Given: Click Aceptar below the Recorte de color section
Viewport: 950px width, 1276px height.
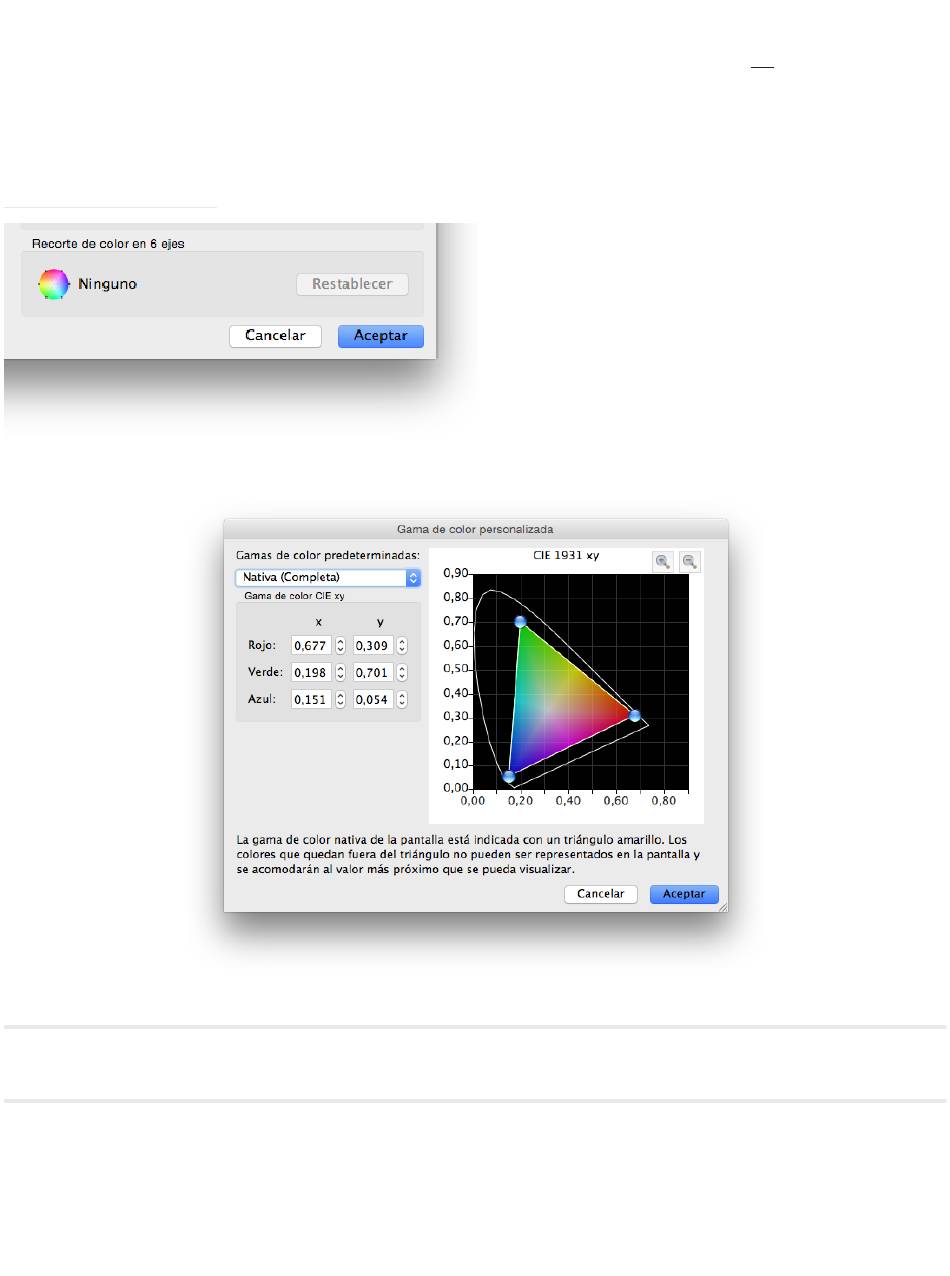Looking at the screenshot, I should pyautogui.click(x=381, y=336).
